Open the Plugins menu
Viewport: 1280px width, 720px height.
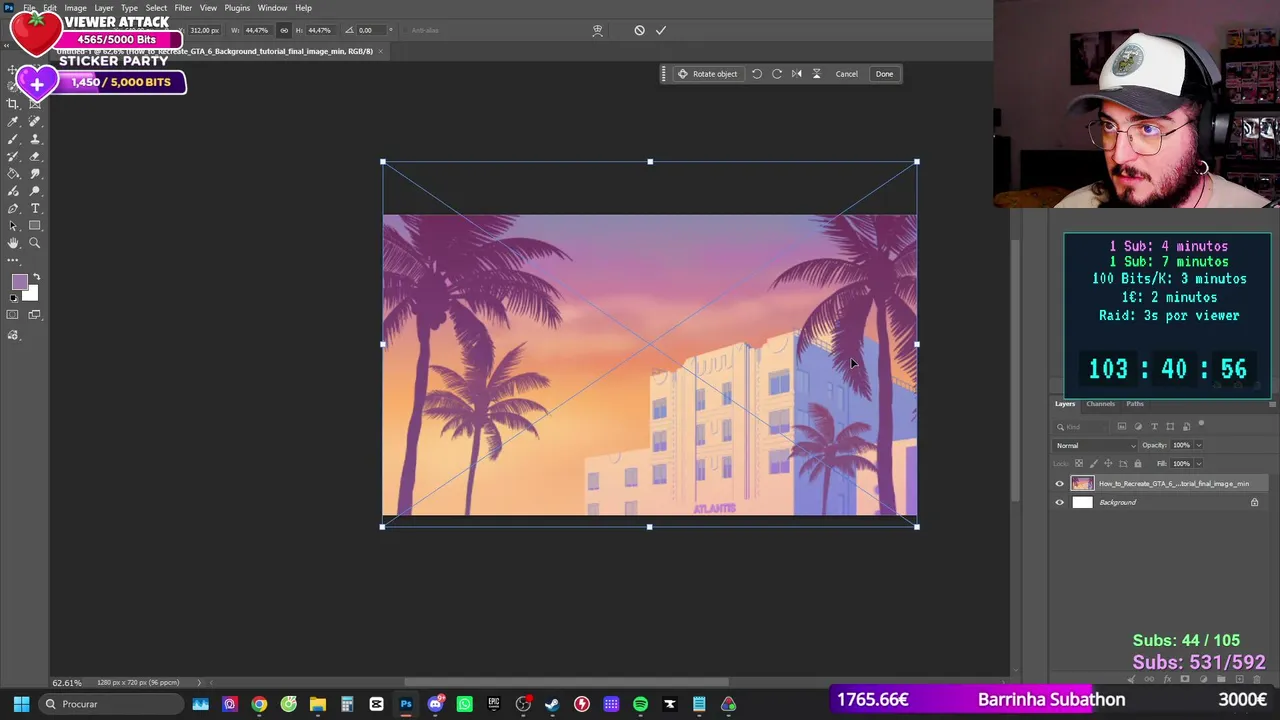pyautogui.click(x=237, y=8)
